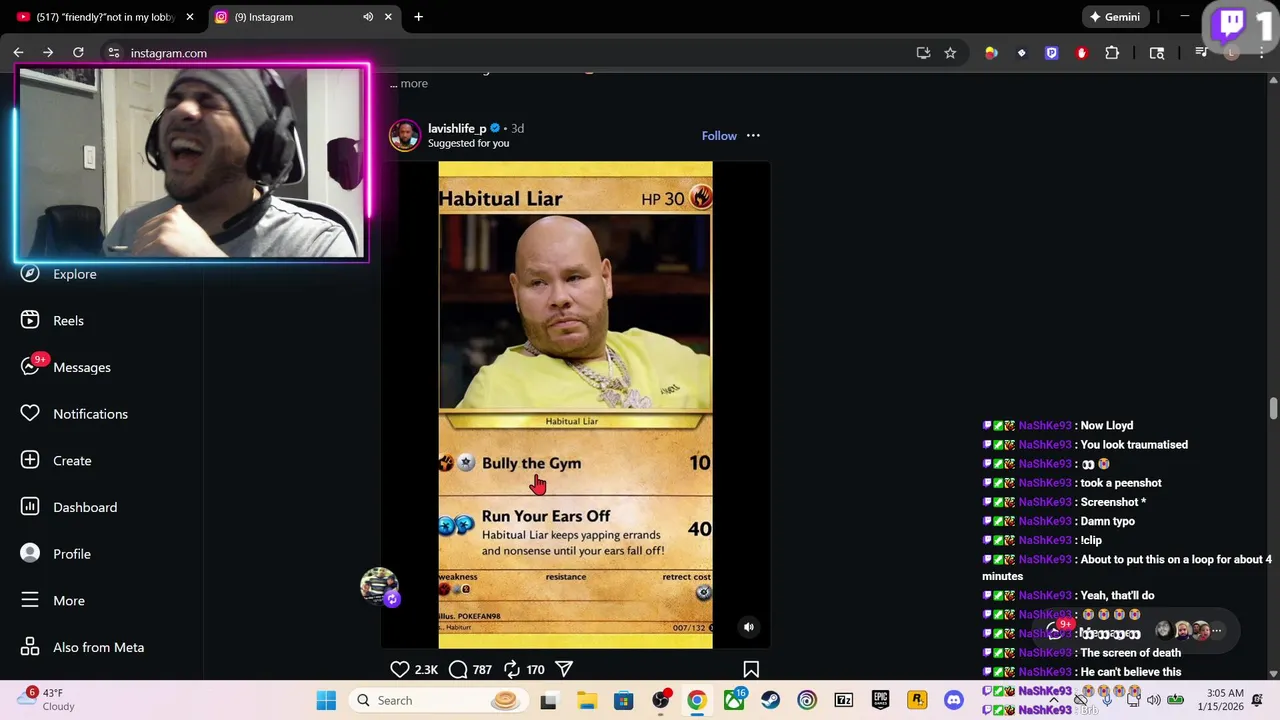Click the Habitual Liar card video
This screenshot has width=1280, height=720.
pos(575,405)
